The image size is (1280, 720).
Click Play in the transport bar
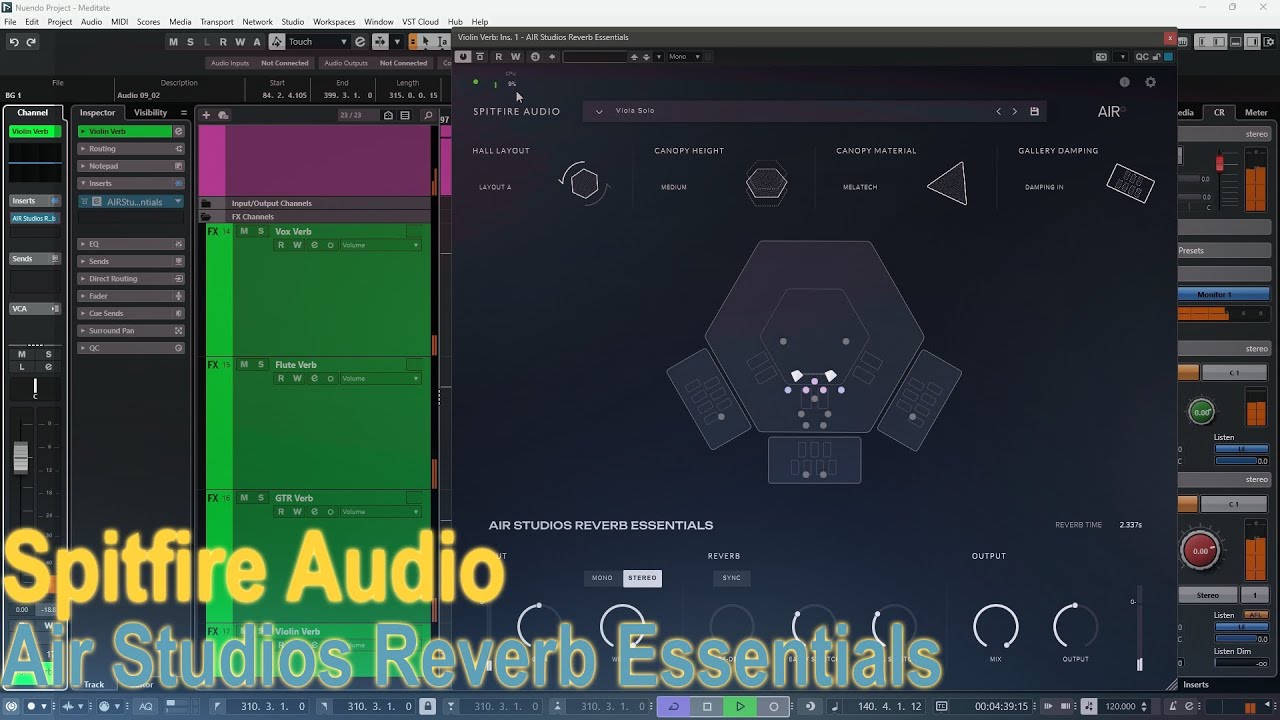point(740,706)
